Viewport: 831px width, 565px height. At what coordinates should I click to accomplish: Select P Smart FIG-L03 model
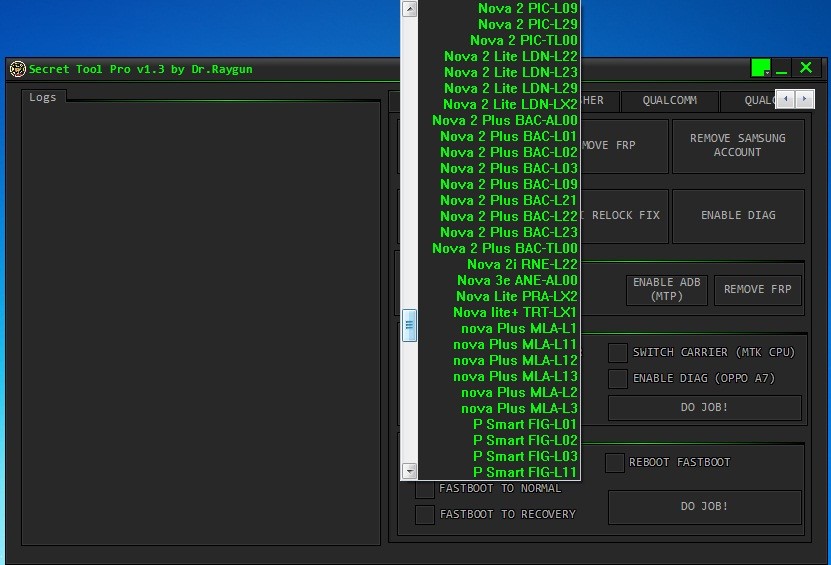(499, 456)
